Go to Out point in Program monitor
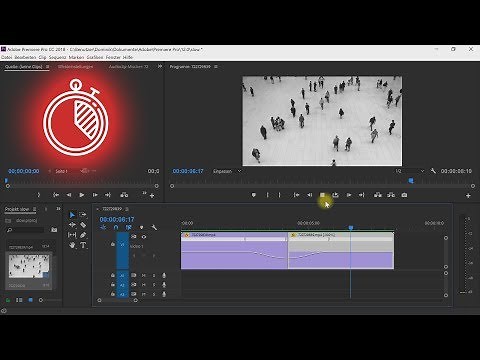The width and height of the screenshot is (480, 360). 362,195
